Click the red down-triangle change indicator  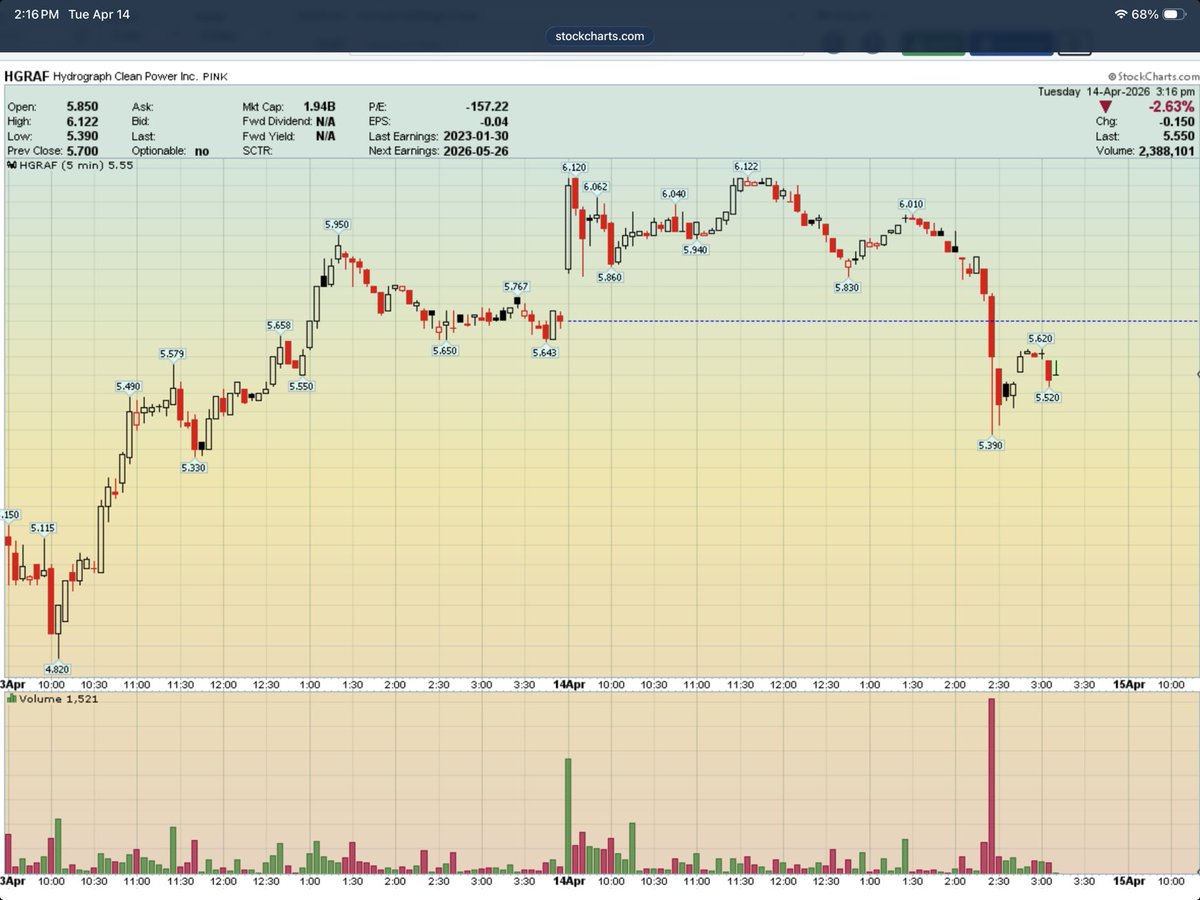pyautogui.click(x=1105, y=107)
